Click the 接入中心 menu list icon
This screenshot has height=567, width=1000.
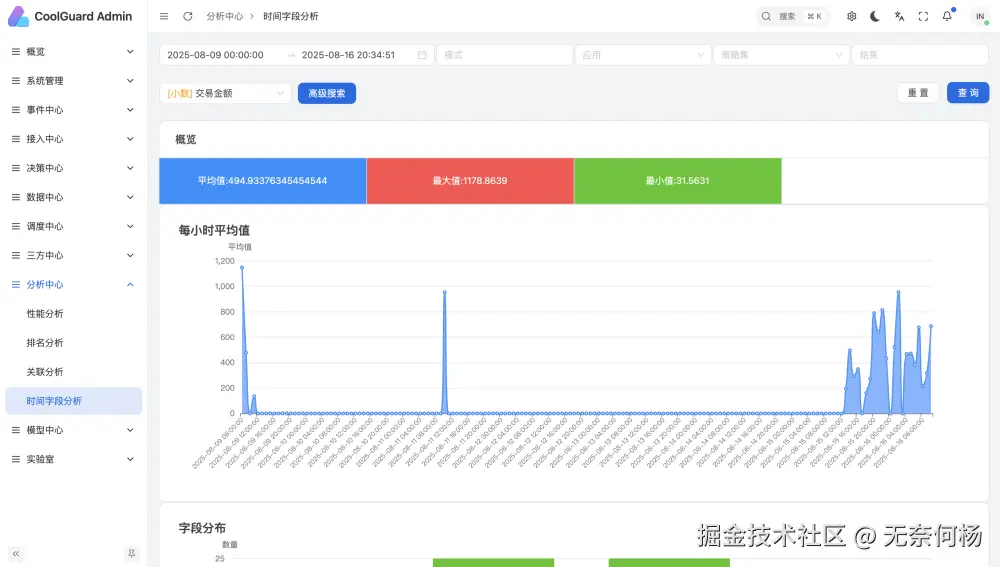(16, 139)
